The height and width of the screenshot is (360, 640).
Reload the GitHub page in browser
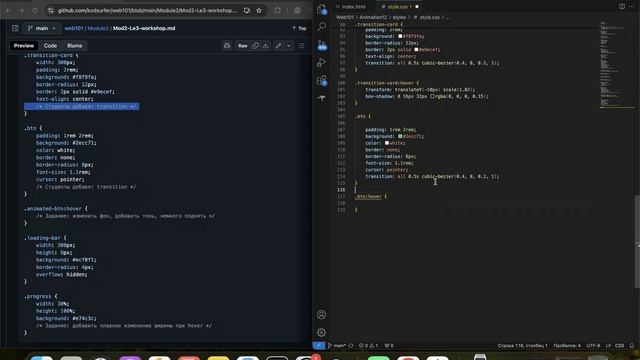point(35,11)
